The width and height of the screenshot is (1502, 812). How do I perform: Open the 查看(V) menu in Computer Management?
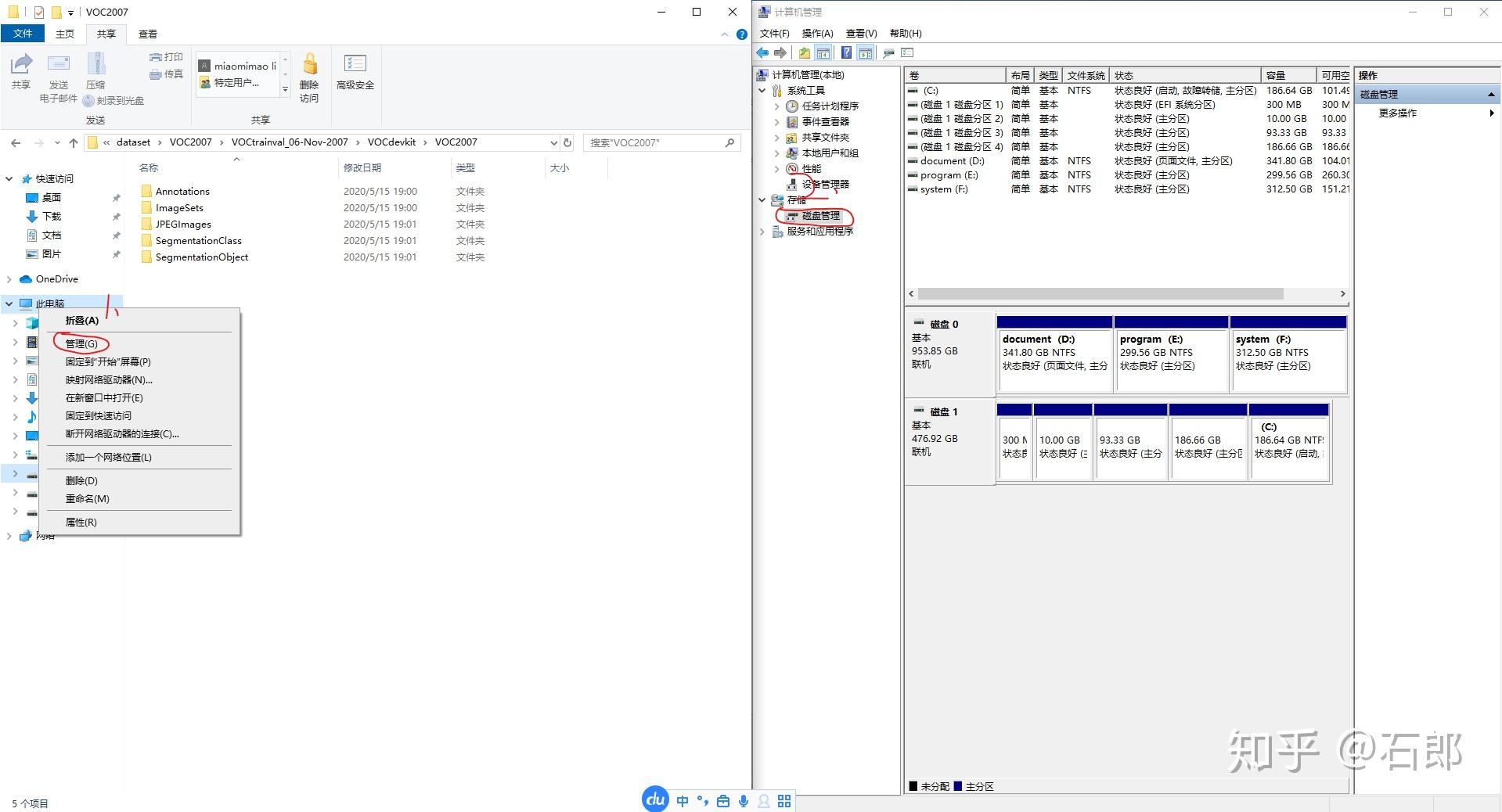(x=861, y=34)
